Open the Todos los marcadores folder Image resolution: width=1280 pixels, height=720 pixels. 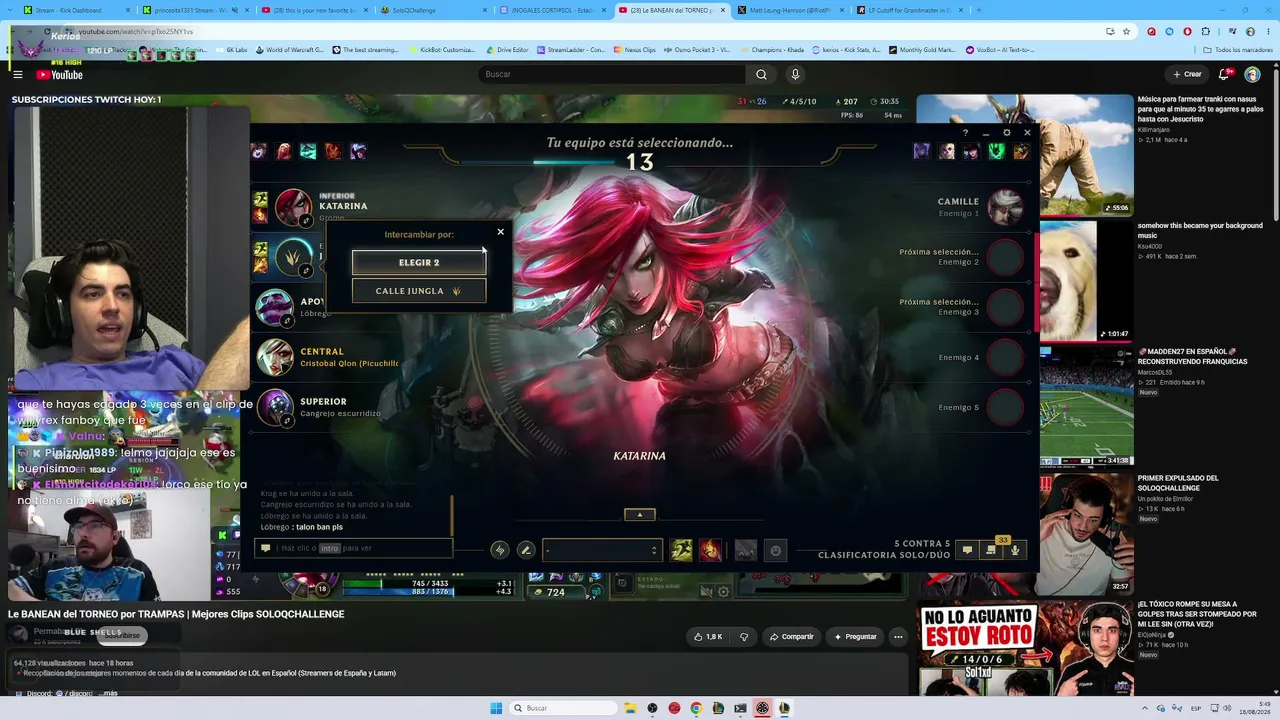pos(1238,49)
